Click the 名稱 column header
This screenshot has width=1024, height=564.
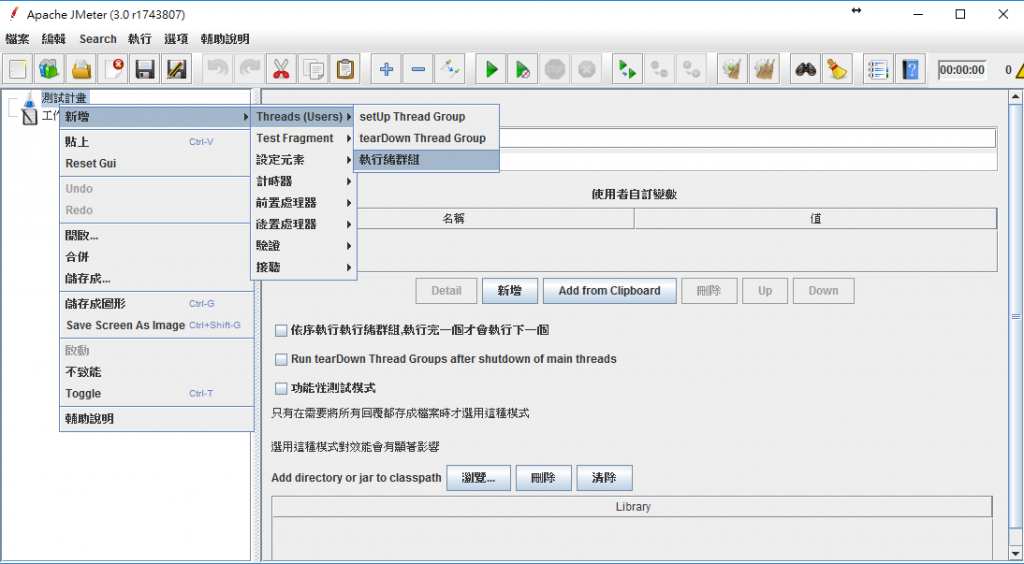[453, 219]
